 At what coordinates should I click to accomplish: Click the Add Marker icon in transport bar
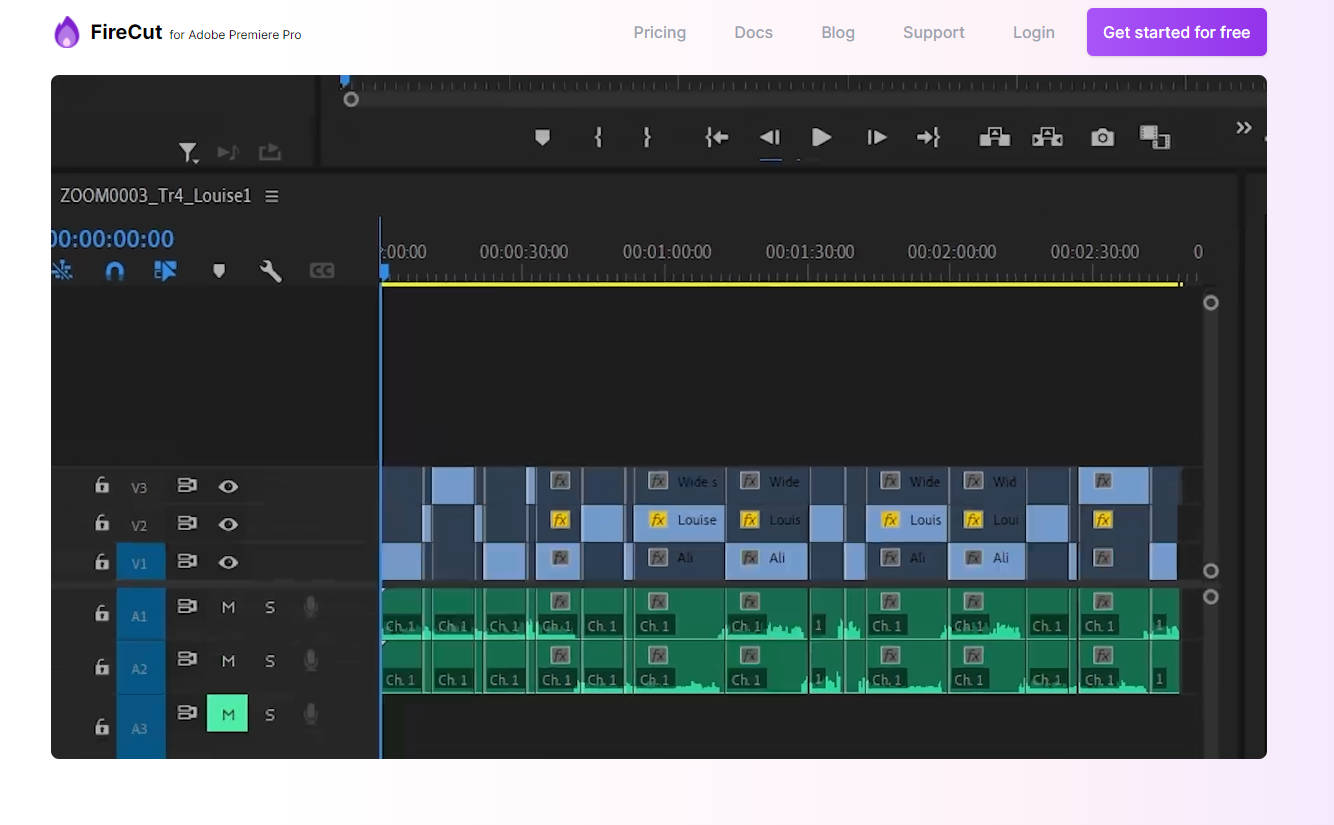point(542,137)
